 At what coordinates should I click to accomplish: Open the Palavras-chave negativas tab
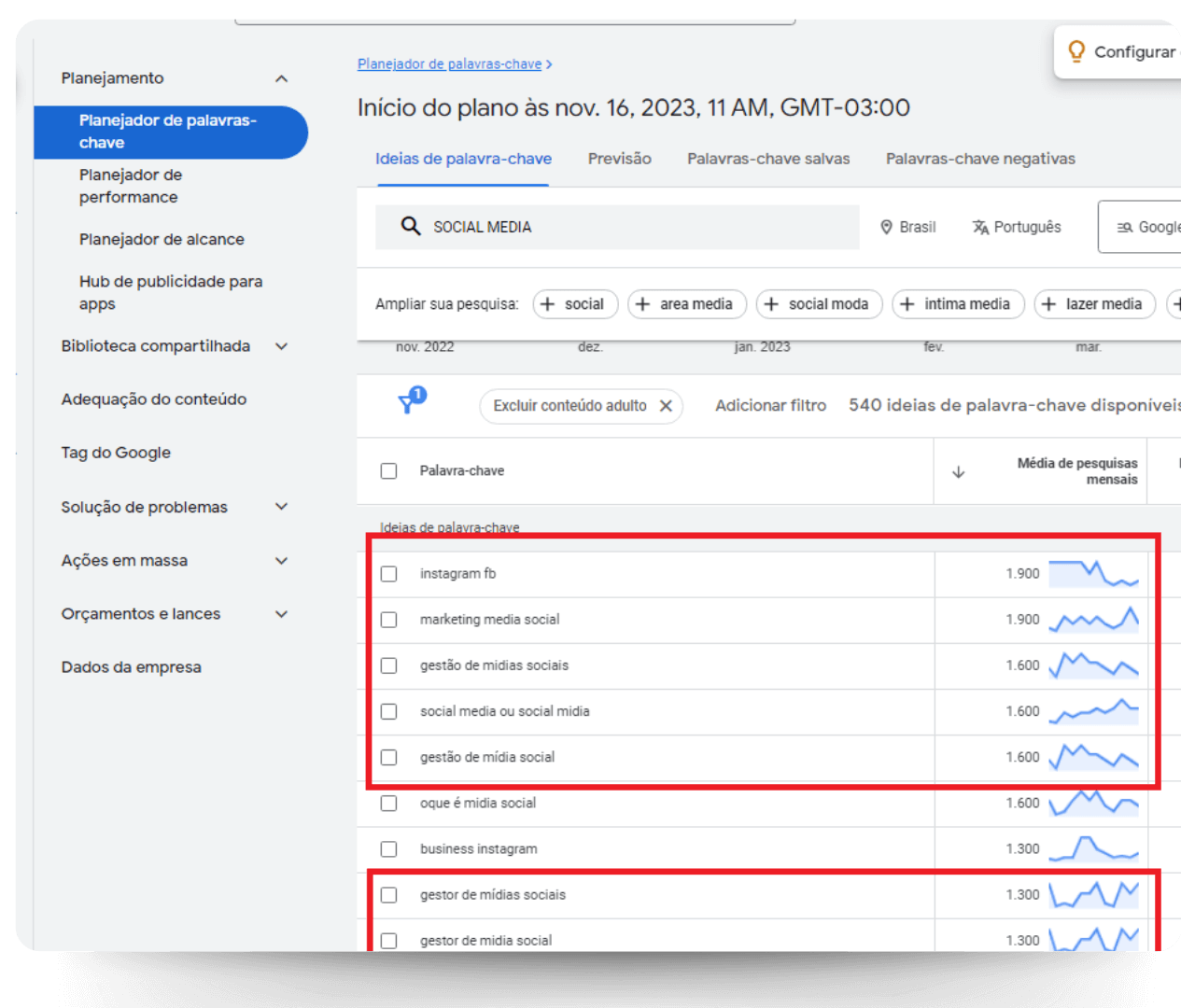tap(979, 159)
